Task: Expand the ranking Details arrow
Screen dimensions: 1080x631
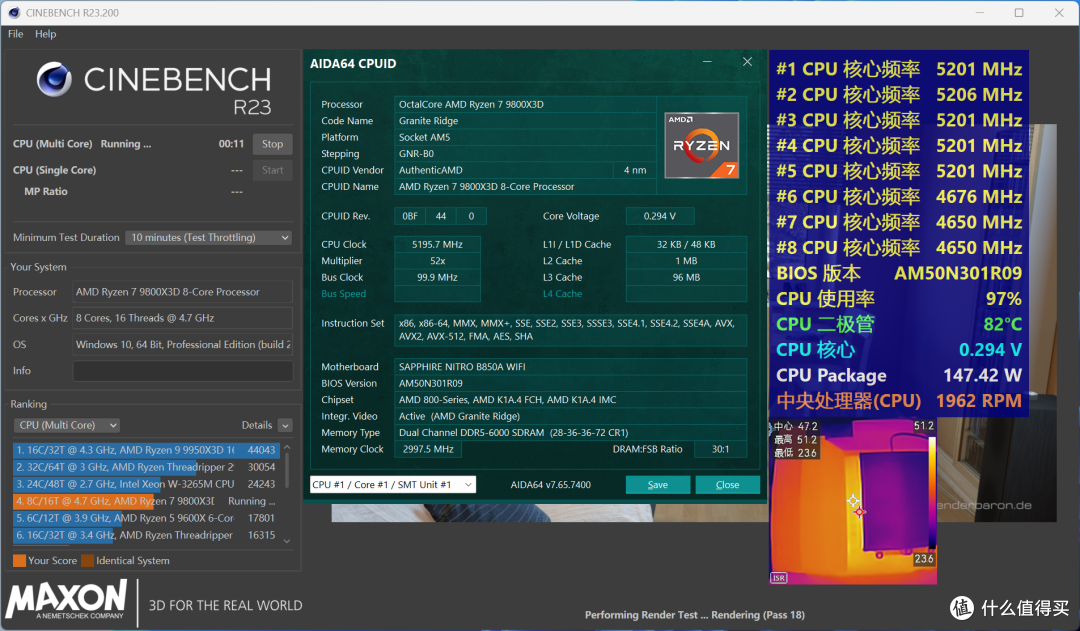Action: tap(285, 426)
